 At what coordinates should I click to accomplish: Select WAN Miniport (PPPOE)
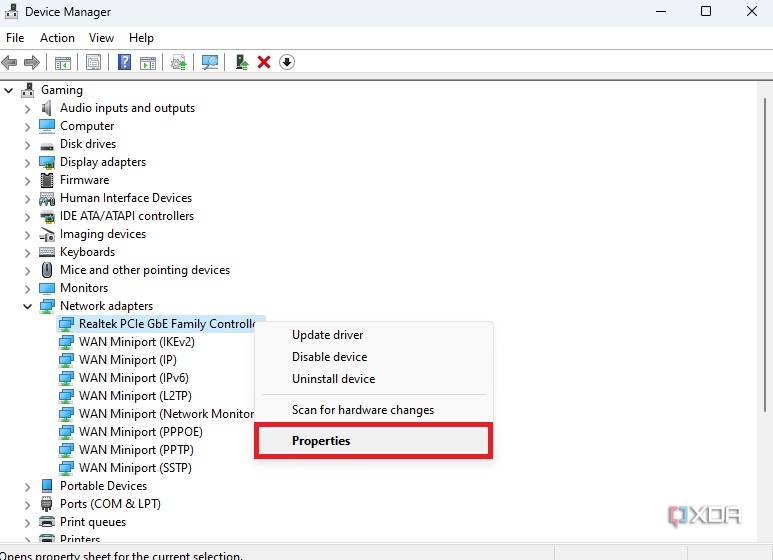point(141,432)
